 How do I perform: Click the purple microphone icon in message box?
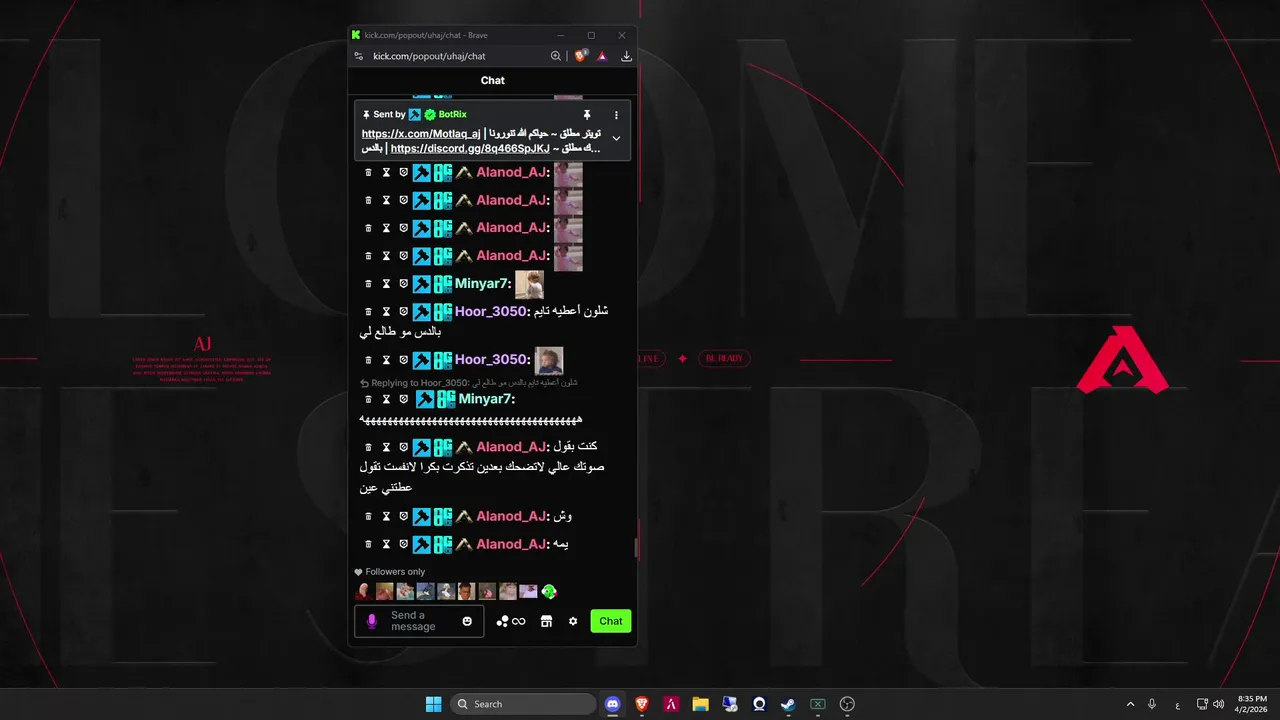[372, 621]
